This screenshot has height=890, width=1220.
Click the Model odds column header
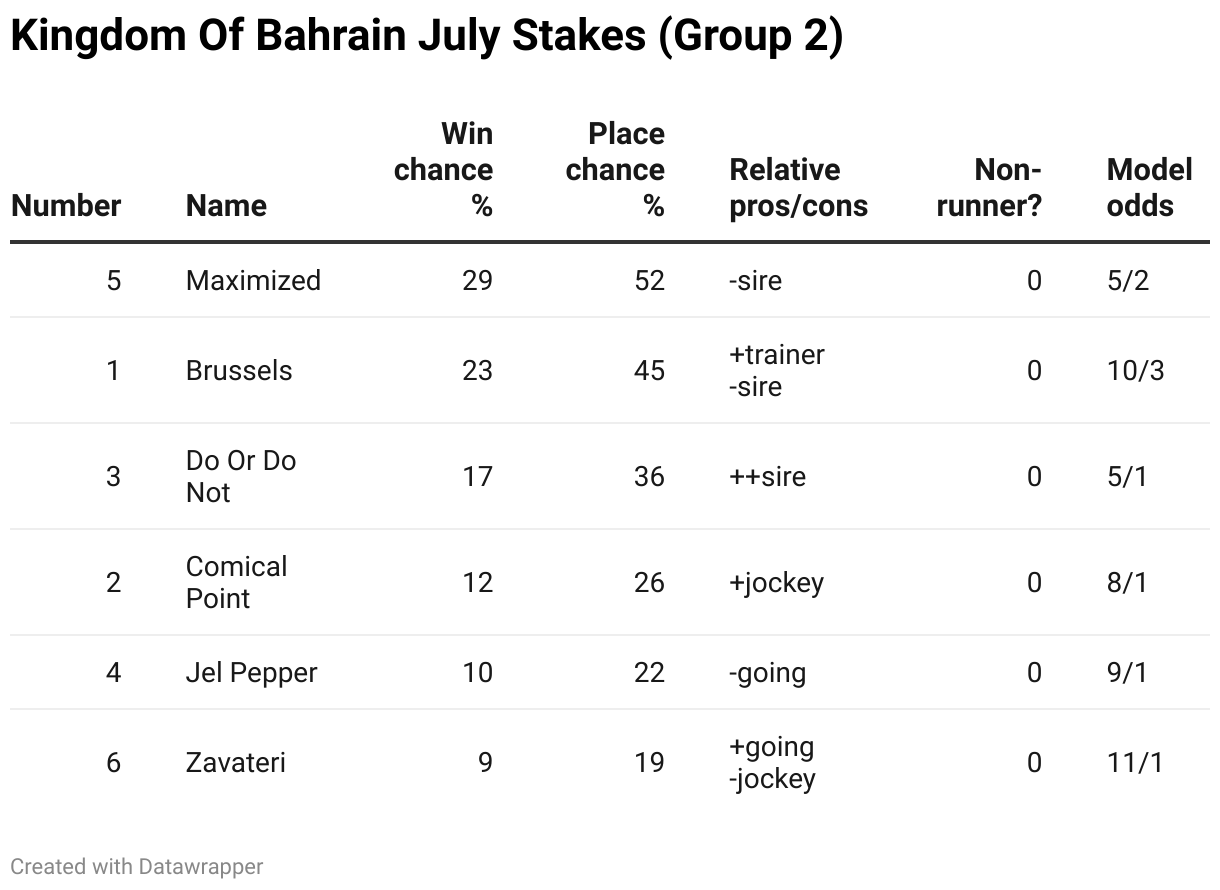point(1149,187)
